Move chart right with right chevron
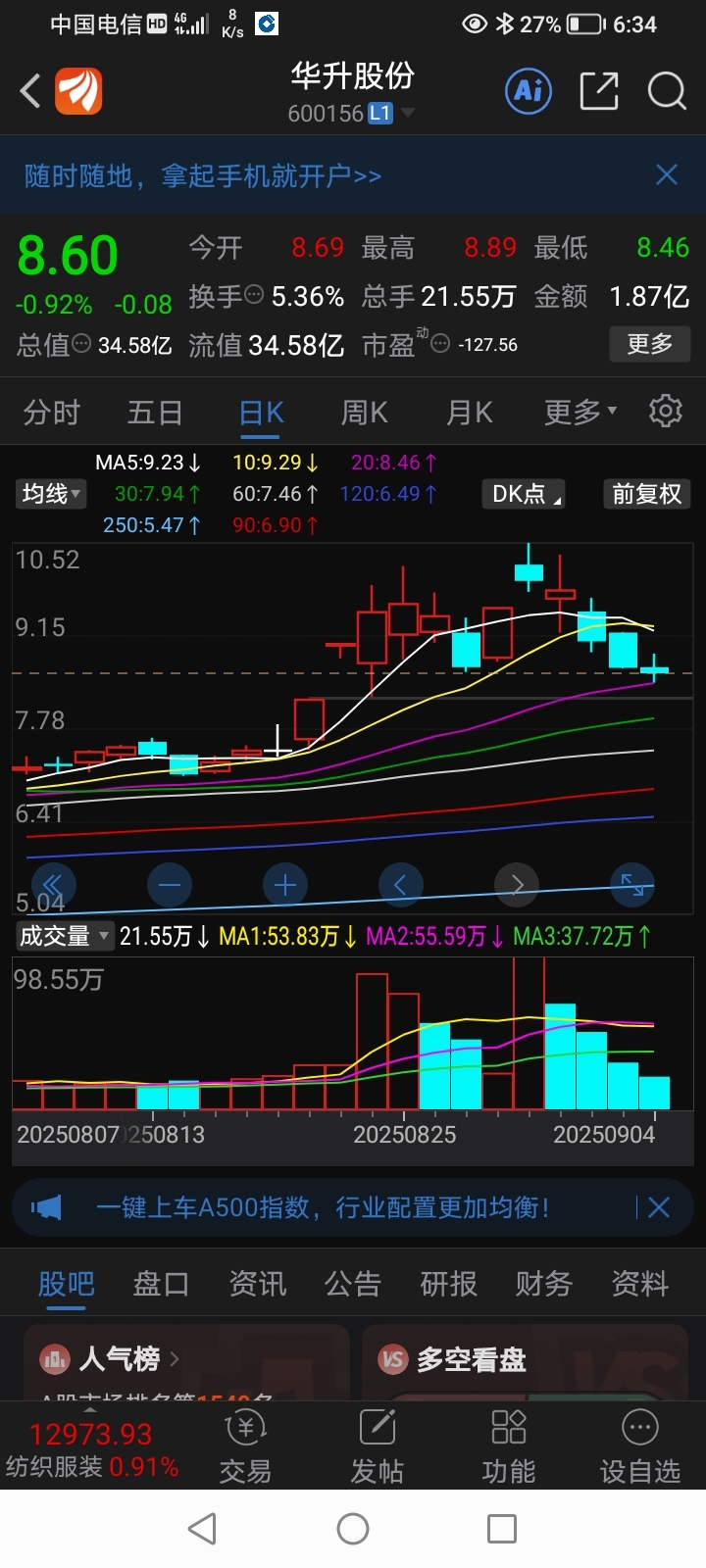Viewport: 706px width, 1568px height. pyautogui.click(x=517, y=885)
